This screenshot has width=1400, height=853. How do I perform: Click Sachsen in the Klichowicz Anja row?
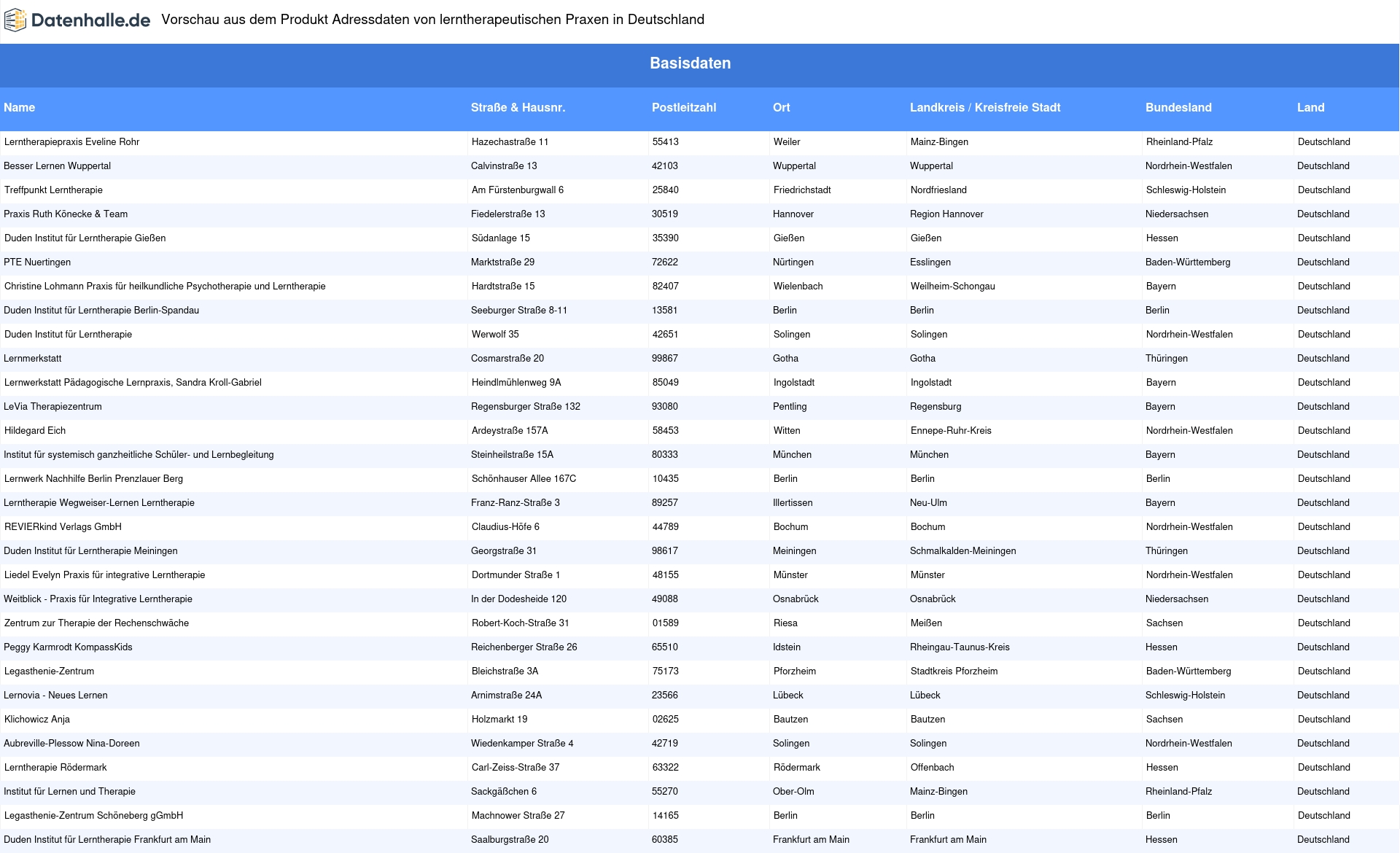[x=1164, y=720]
